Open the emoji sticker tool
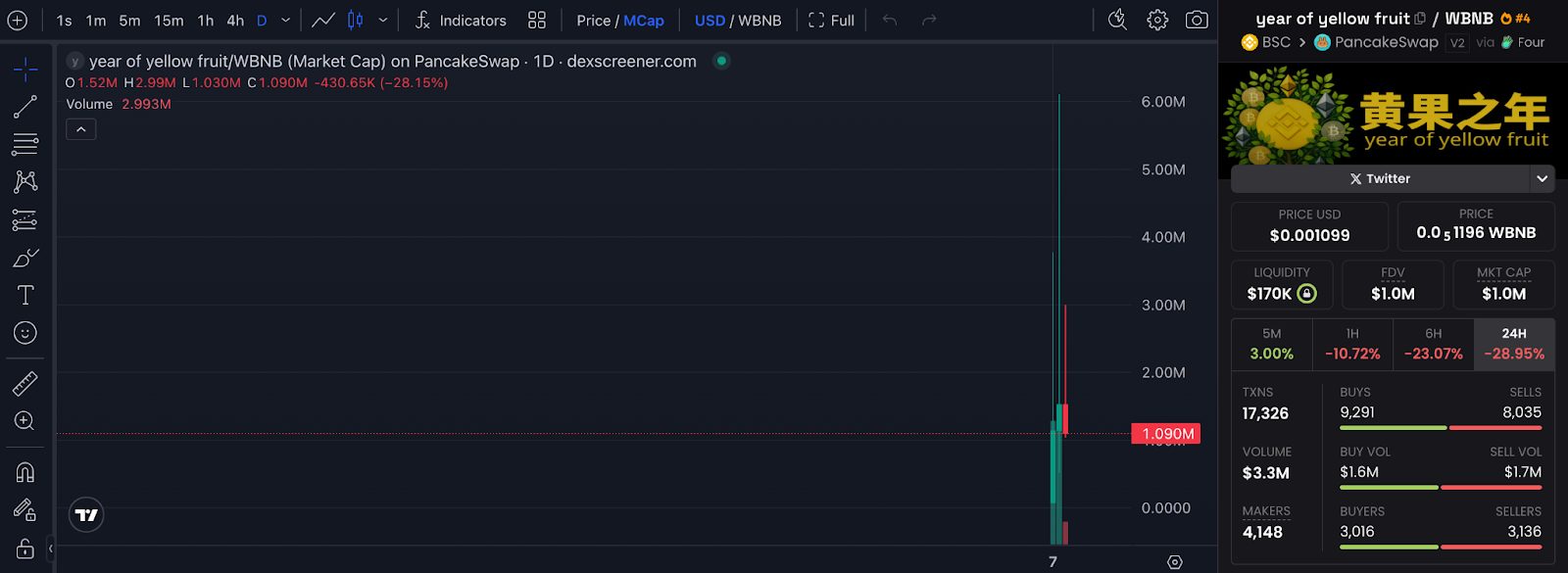The image size is (1568, 573). (x=25, y=333)
